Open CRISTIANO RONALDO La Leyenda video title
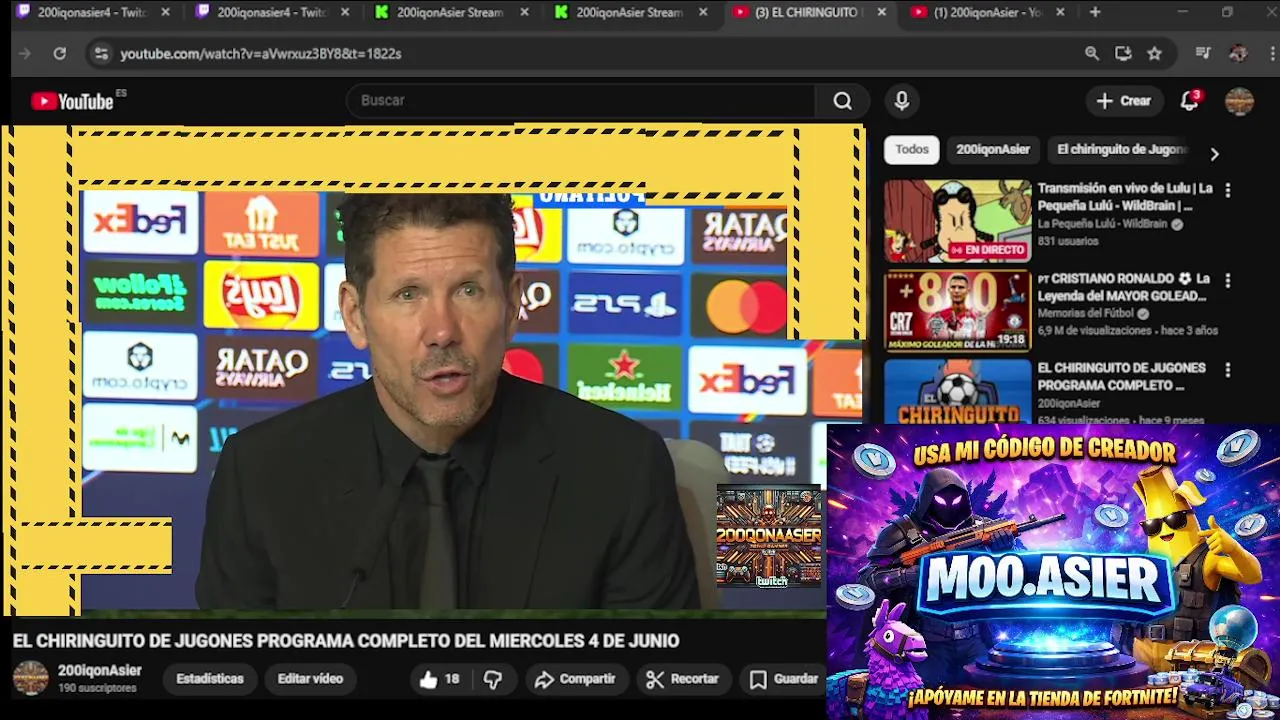Screen dimensions: 1280x720 point(1123,287)
